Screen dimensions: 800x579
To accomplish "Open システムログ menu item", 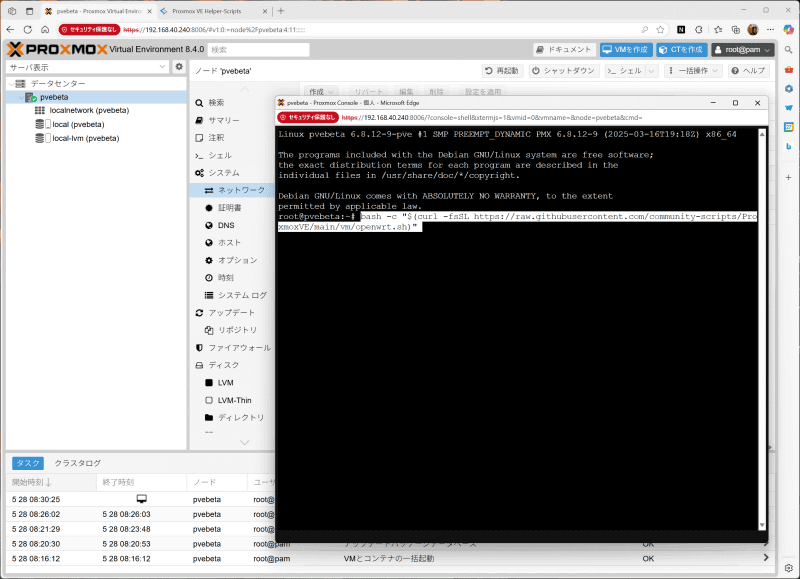I will click(x=242, y=295).
